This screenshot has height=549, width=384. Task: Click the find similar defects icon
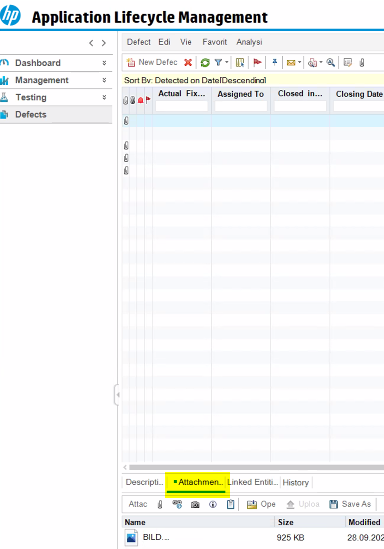(312, 63)
